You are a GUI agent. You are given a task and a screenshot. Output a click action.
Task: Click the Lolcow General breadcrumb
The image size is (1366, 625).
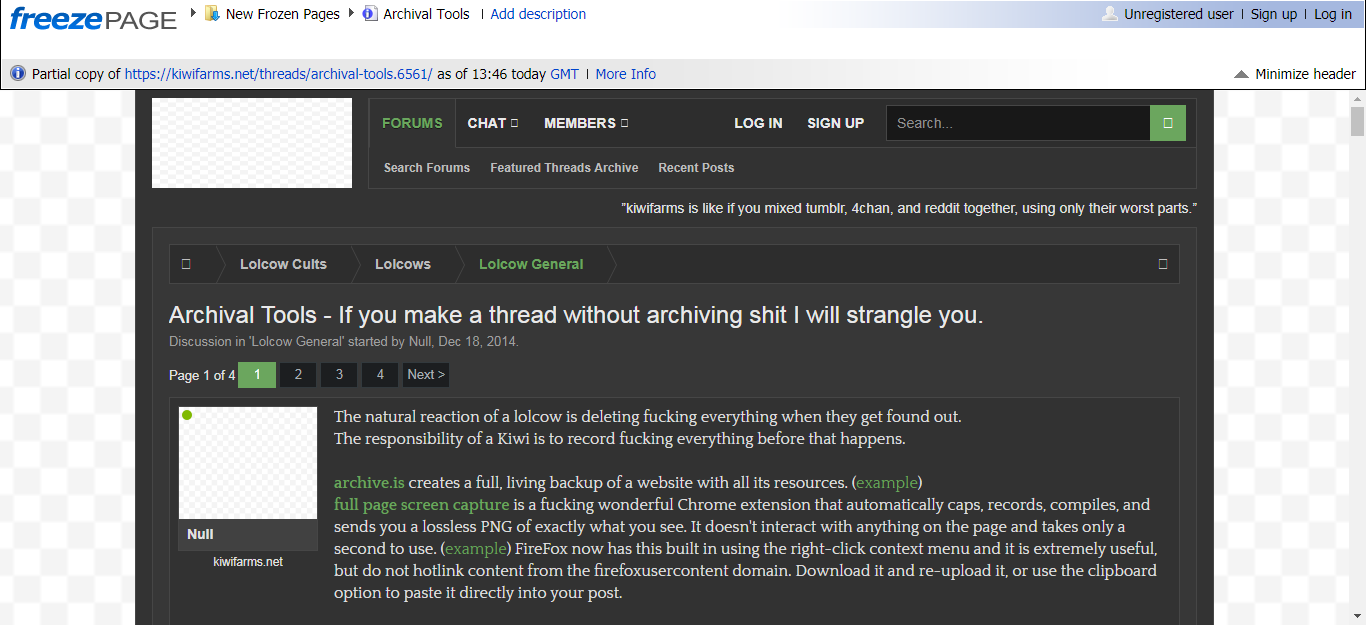tap(531, 264)
